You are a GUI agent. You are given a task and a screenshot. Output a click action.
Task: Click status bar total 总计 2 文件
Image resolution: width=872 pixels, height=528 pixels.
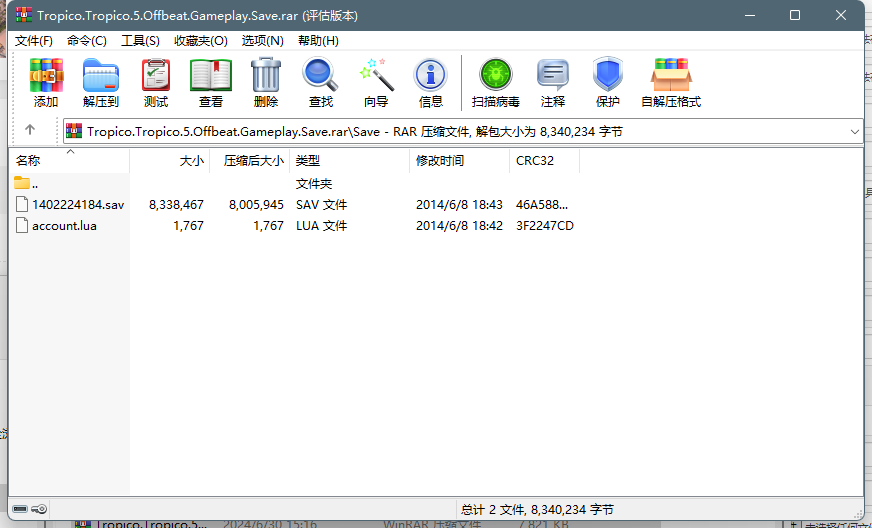(x=537, y=509)
